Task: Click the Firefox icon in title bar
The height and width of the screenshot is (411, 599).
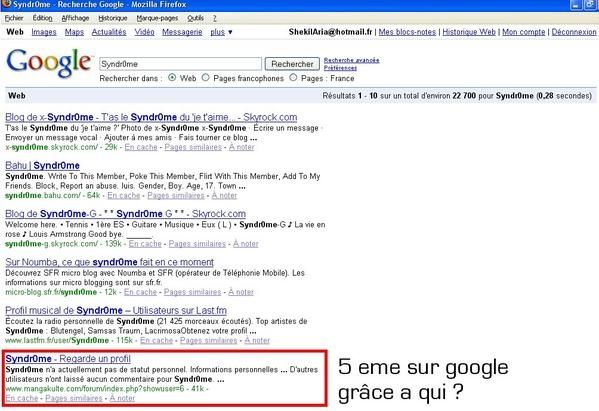Action: [6, 4]
